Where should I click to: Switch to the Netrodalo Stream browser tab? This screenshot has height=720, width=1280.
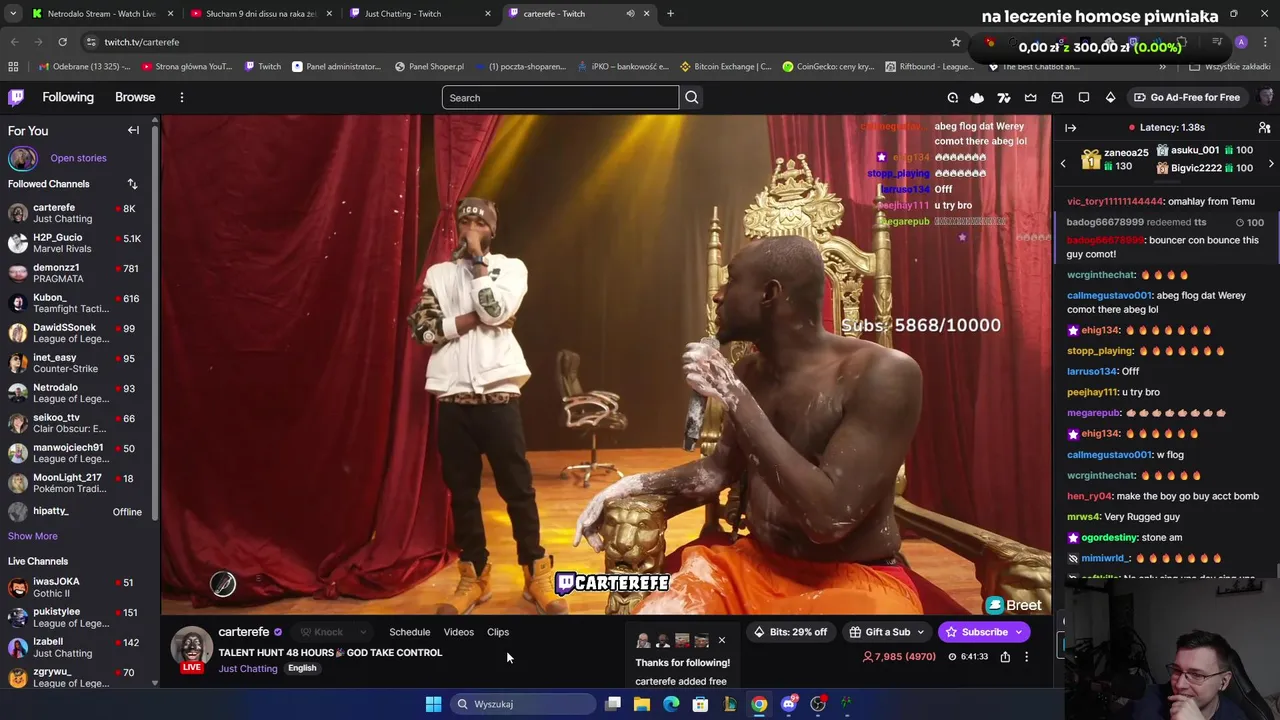coord(102,14)
